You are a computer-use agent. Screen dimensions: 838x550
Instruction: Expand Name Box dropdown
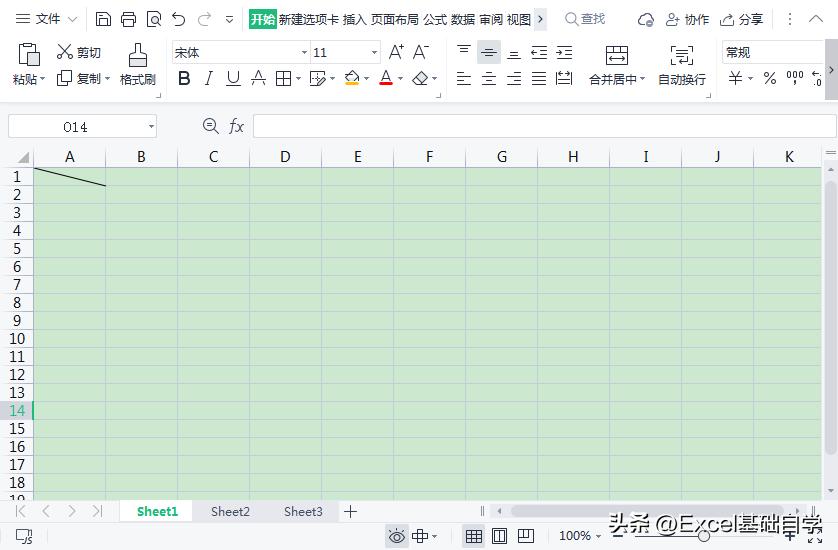pyautogui.click(x=151, y=127)
